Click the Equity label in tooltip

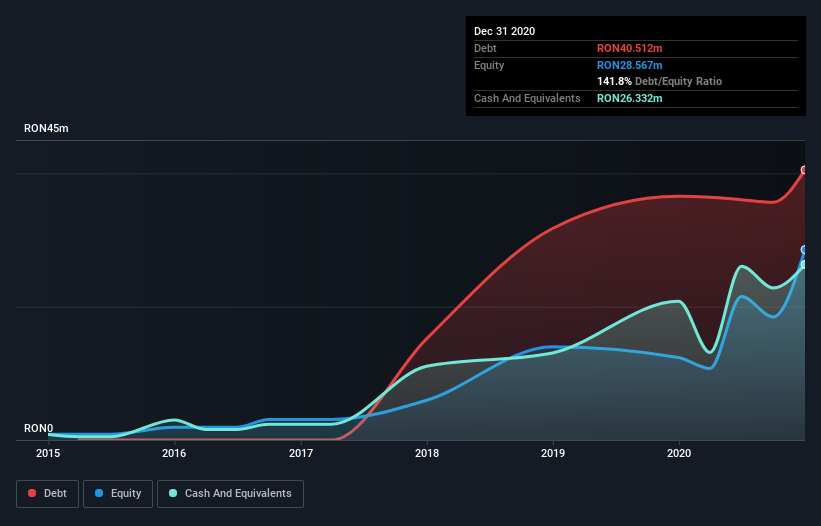tap(489, 65)
